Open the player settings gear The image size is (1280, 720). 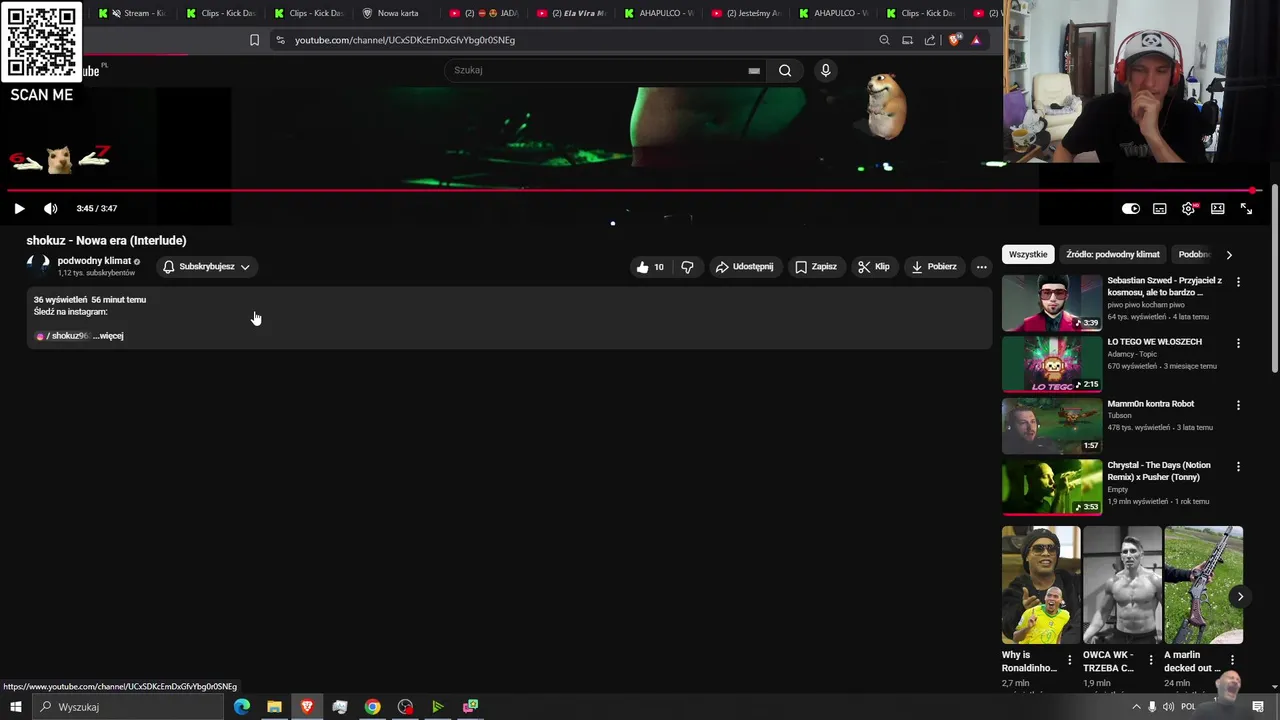[1188, 209]
